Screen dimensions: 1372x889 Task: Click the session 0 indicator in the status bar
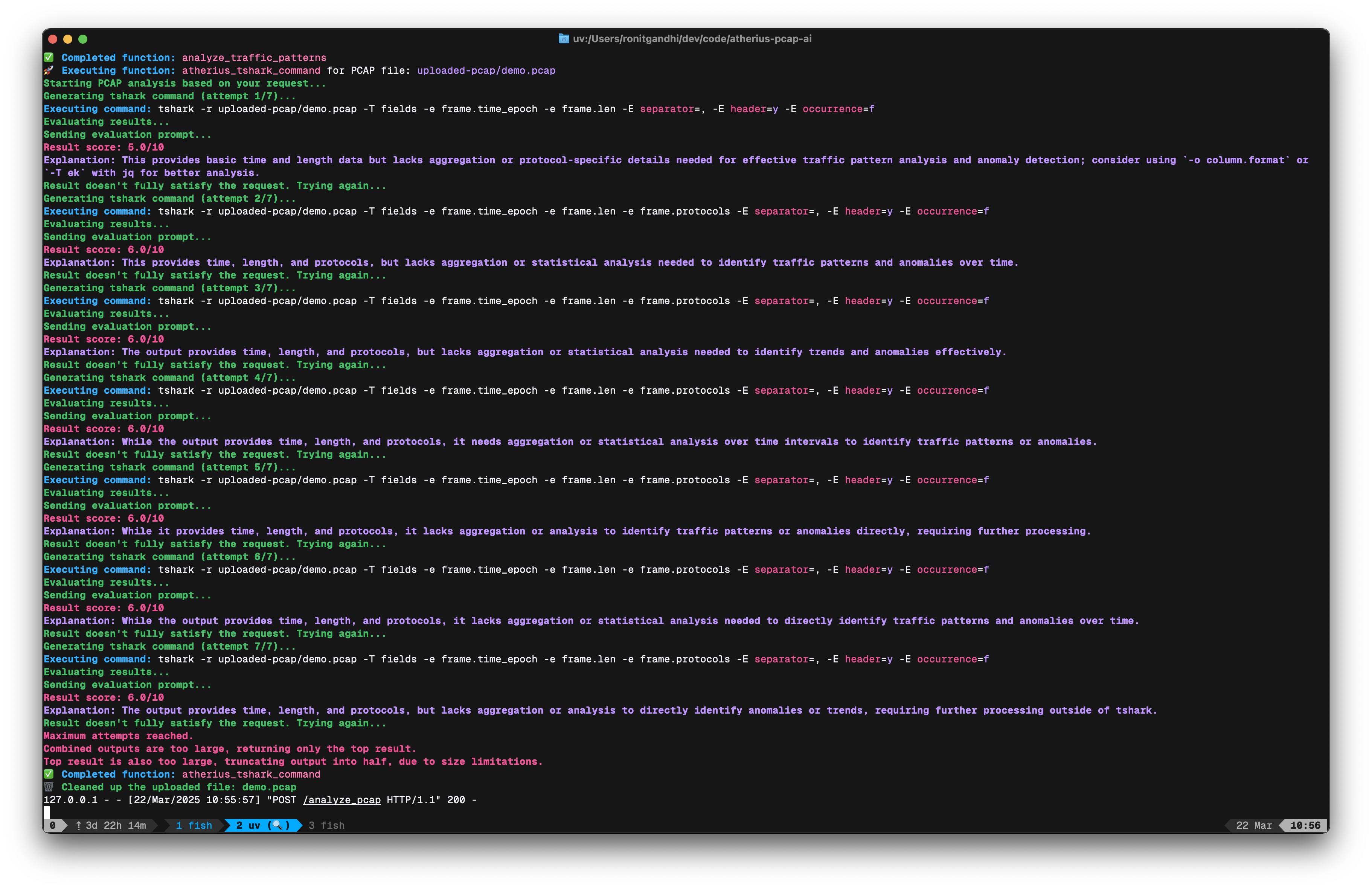53,825
